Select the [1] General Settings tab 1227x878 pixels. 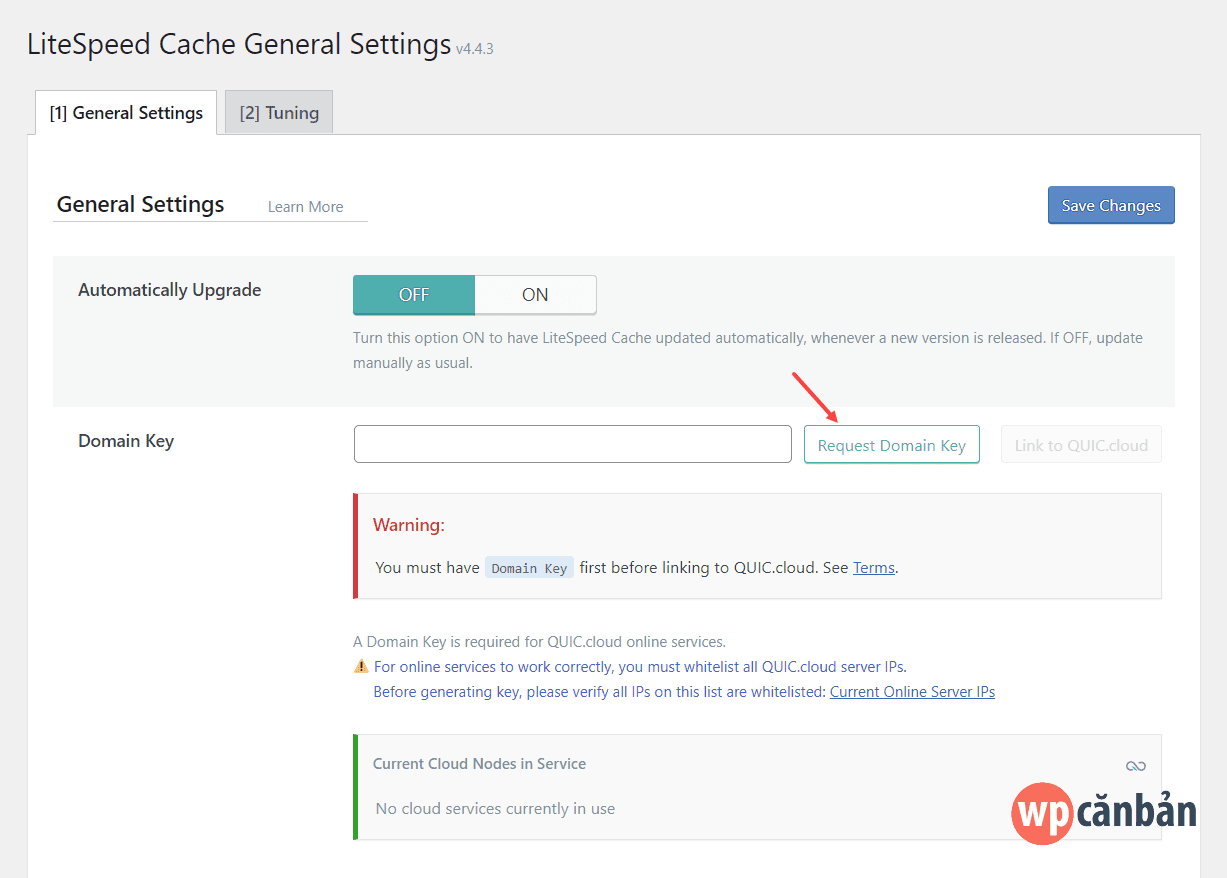pyautogui.click(x=126, y=113)
